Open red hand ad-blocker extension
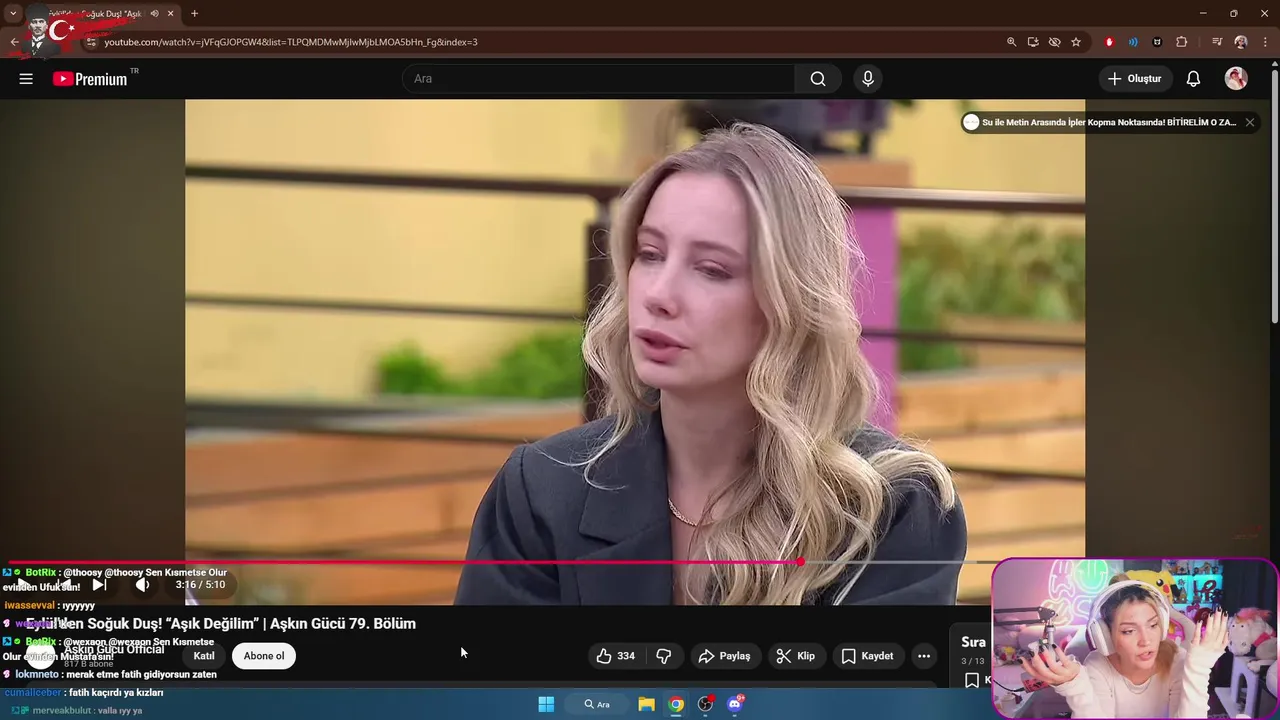1280x720 pixels. pyautogui.click(x=1109, y=42)
